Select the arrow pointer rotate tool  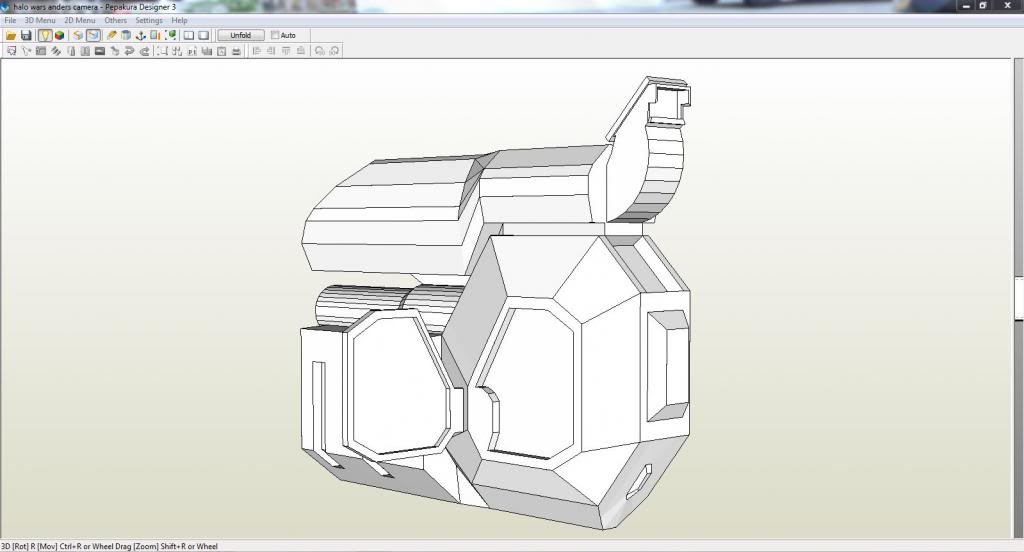pos(26,51)
